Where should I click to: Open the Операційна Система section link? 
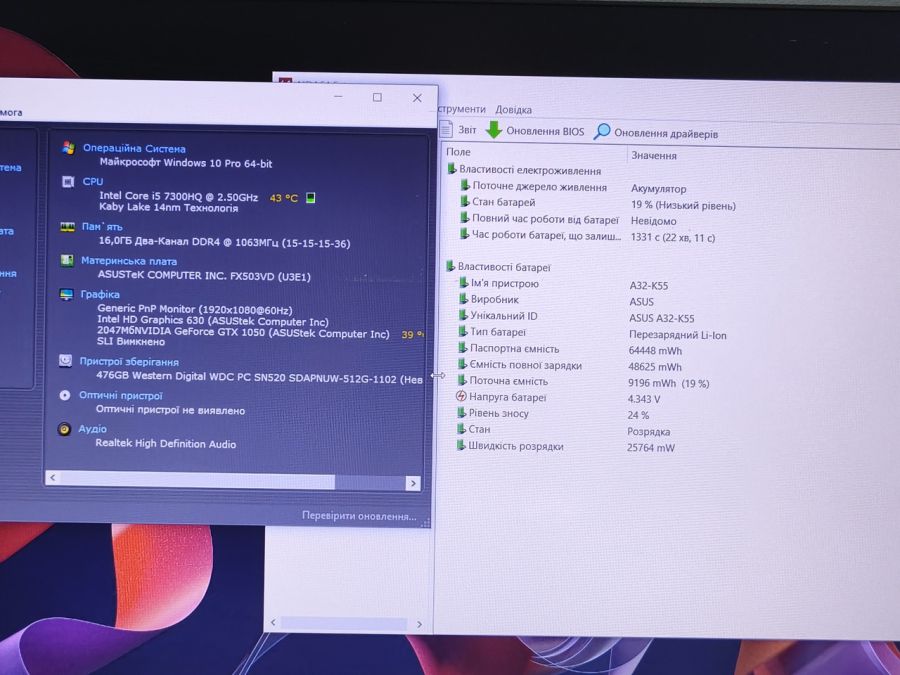click(x=134, y=148)
